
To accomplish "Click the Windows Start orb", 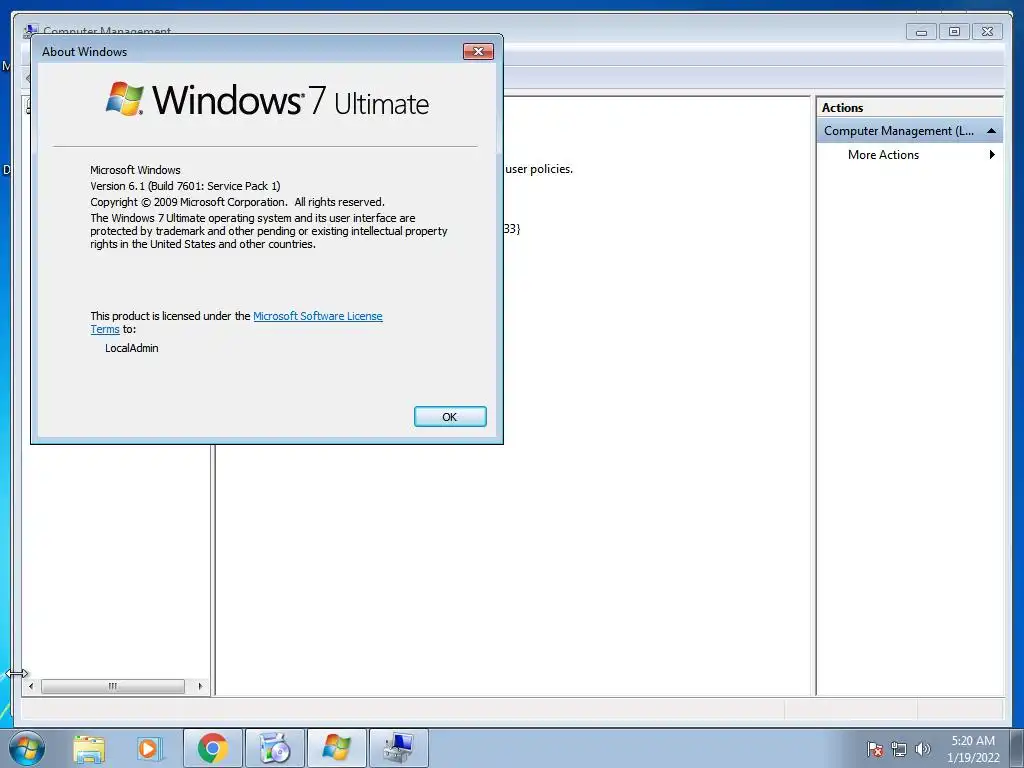I will 27,748.
